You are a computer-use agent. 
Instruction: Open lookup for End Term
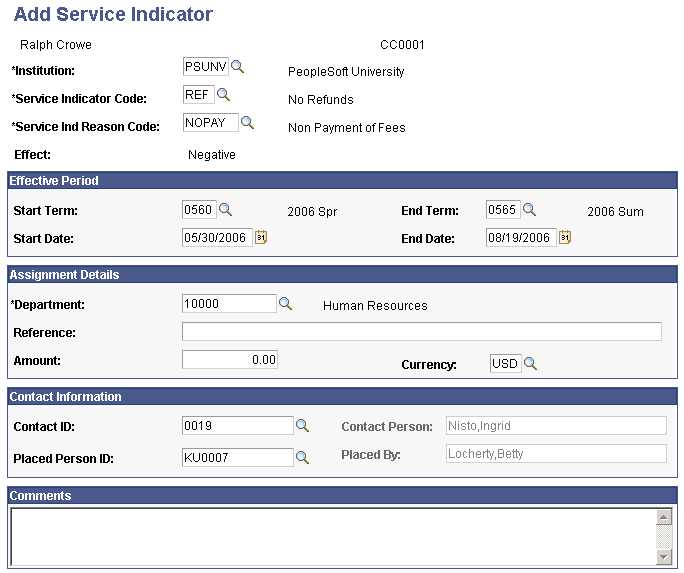click(529, 210)
